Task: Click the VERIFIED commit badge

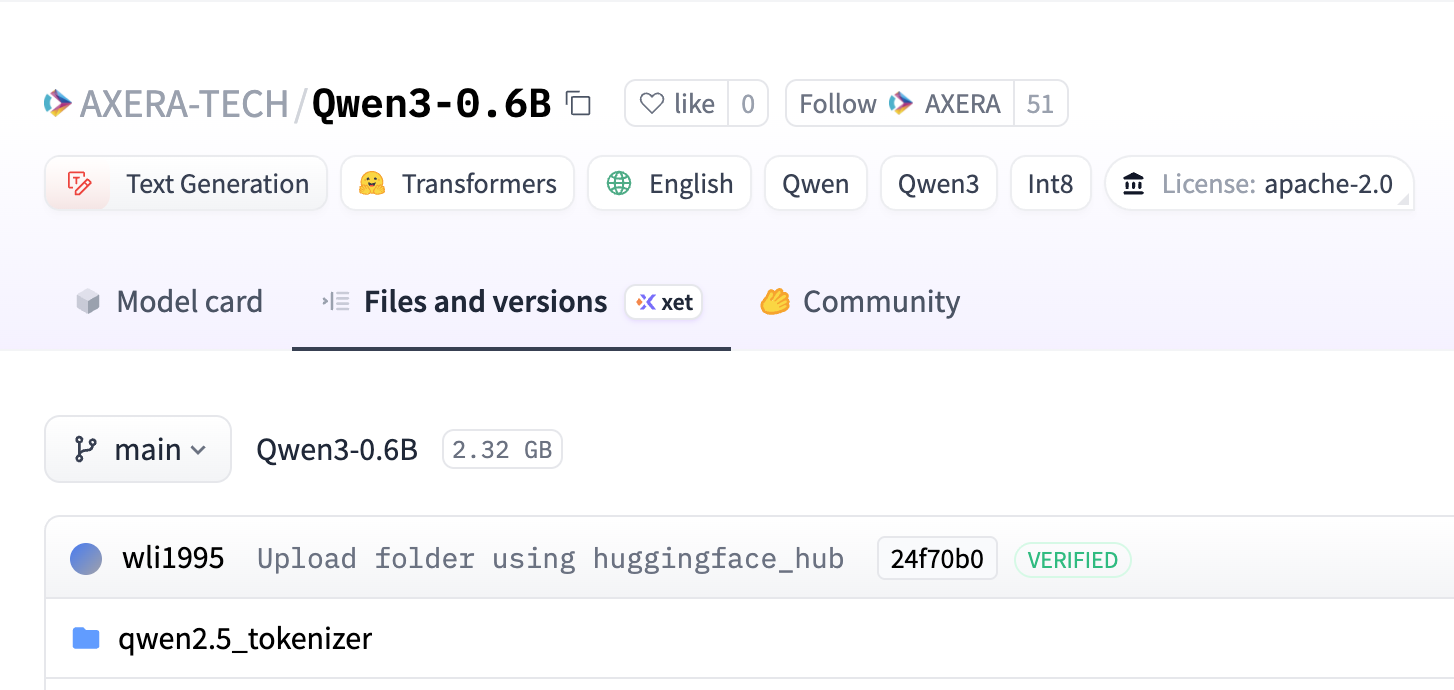Action: pyautogui.click(x=1073, y=560)
